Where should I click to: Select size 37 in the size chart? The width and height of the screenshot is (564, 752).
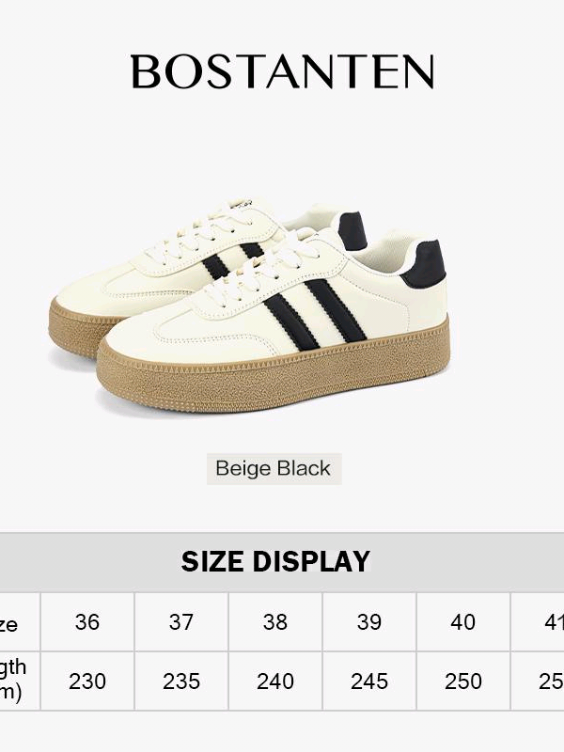pos(181,622)
